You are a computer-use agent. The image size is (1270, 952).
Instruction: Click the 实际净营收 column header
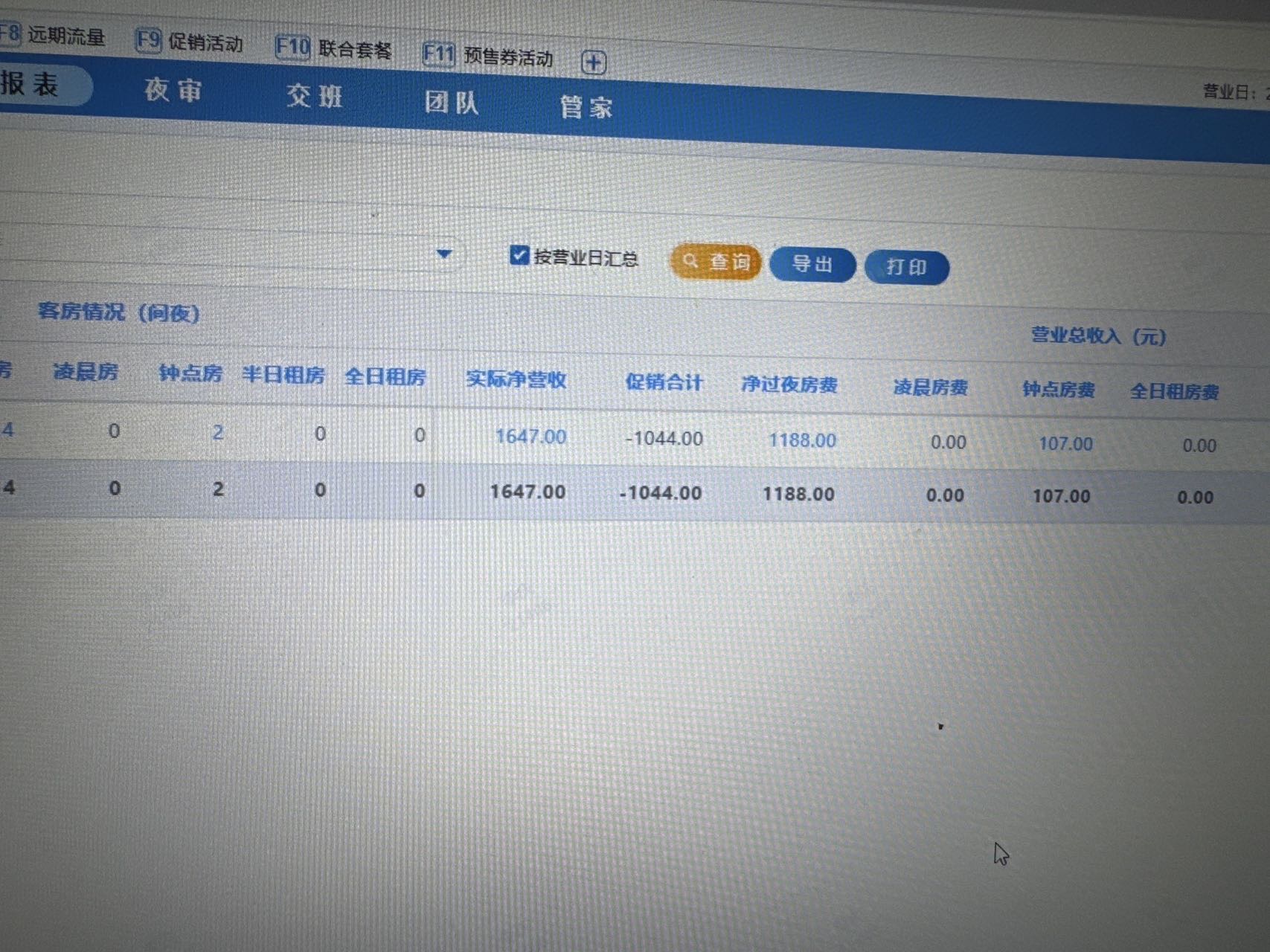516,380
